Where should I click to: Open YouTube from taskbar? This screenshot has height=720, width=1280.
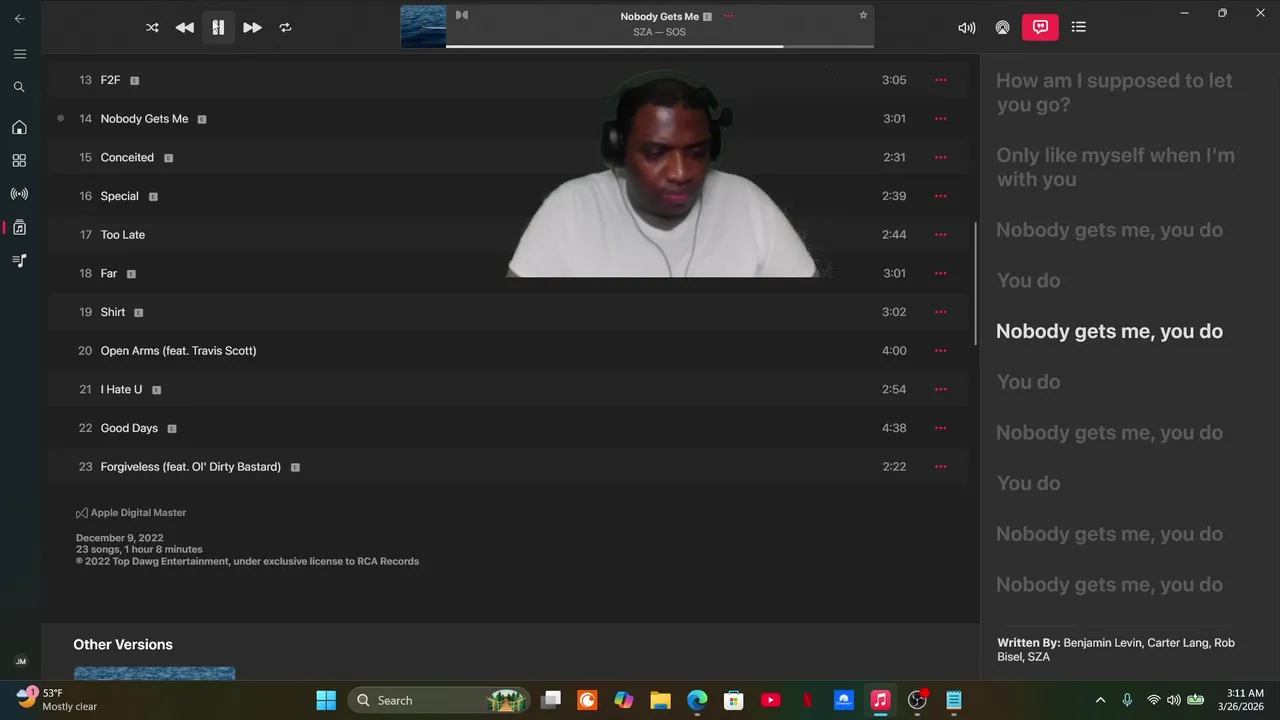click(x=770, y=700)
